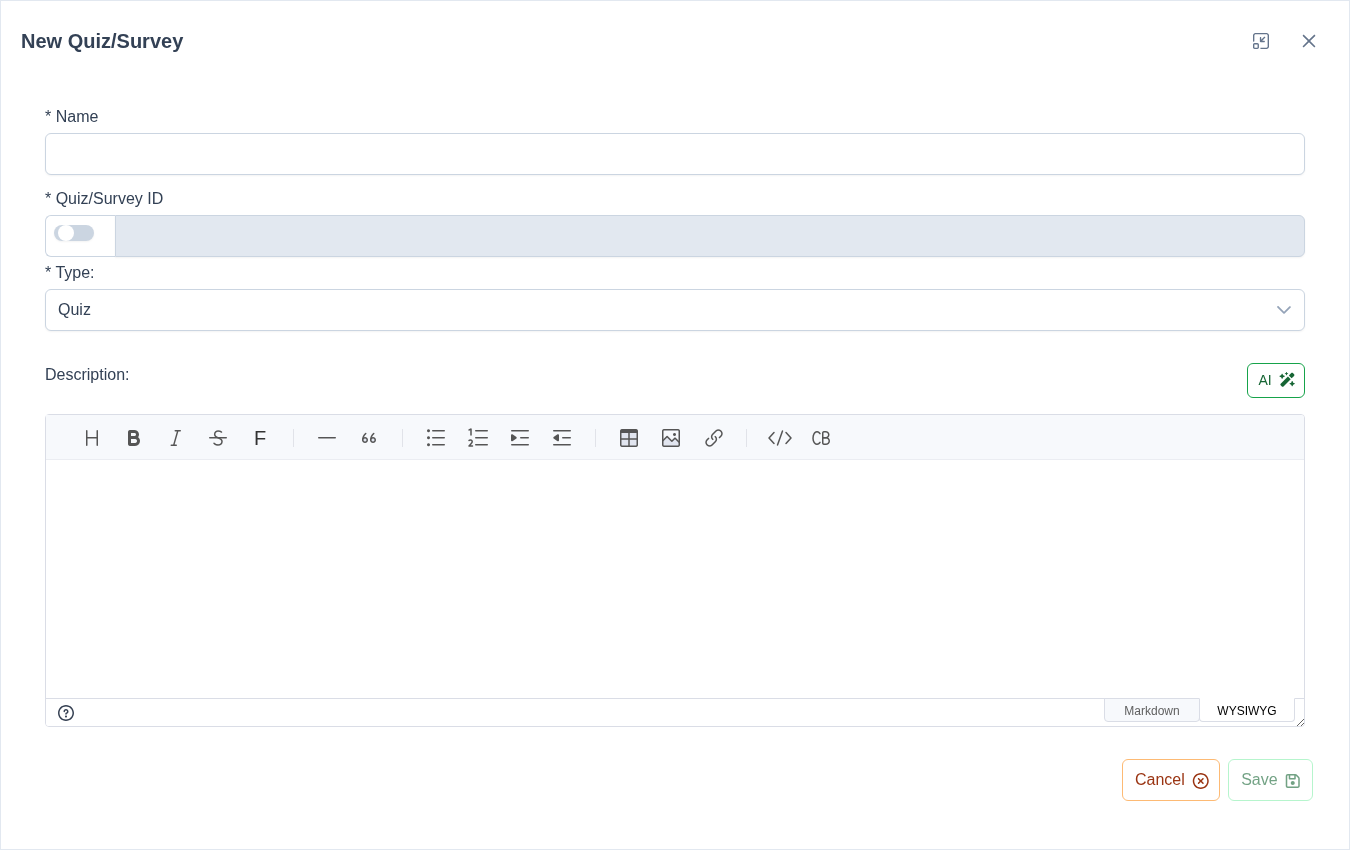Focus the Name input field

coord(675,154)
